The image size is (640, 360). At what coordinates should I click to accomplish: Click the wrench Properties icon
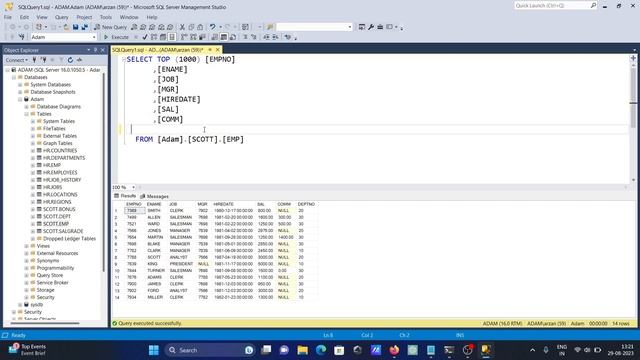point(371,27)
